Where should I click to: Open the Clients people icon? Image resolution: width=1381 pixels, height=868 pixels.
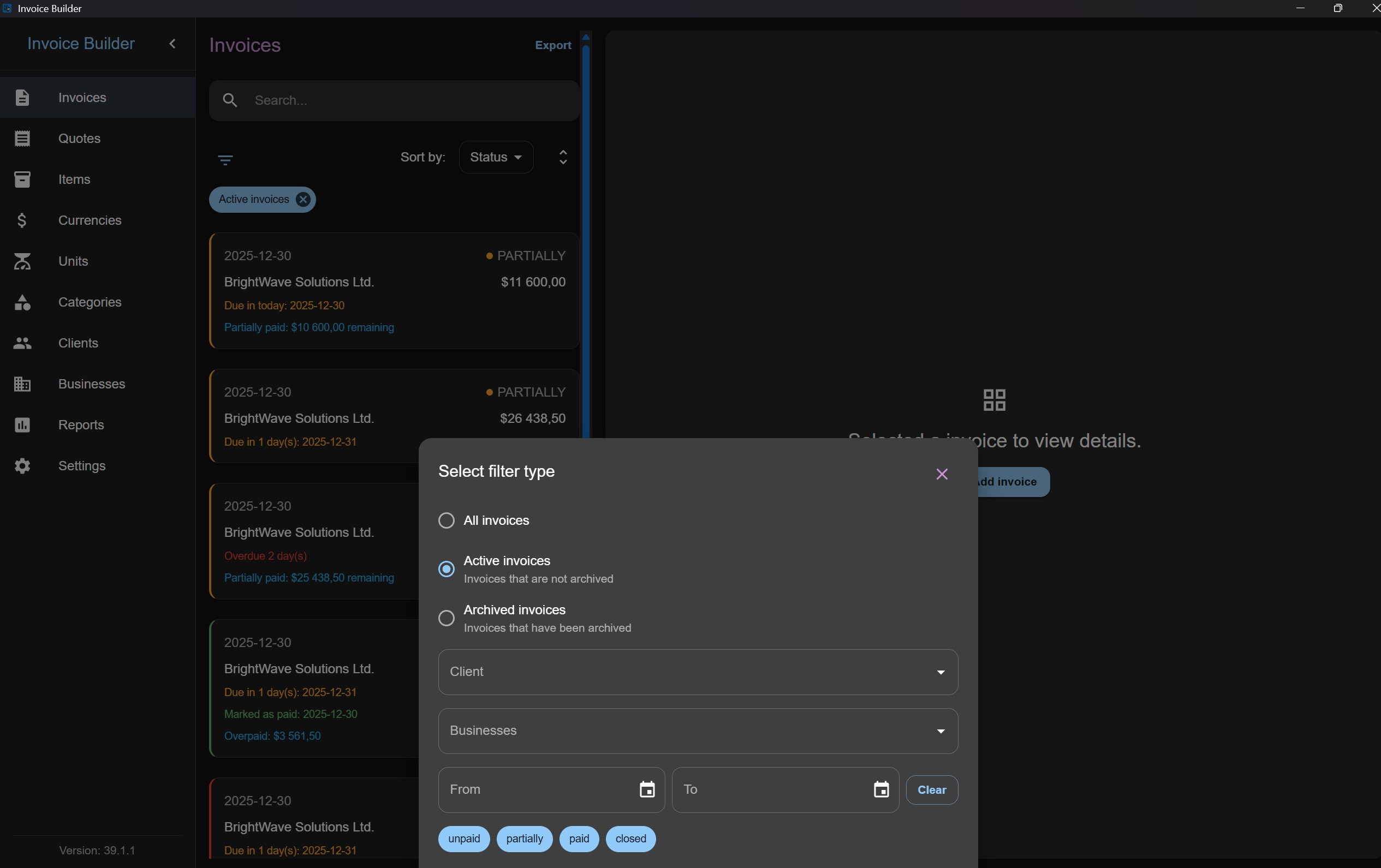click(x=22, y=343)
